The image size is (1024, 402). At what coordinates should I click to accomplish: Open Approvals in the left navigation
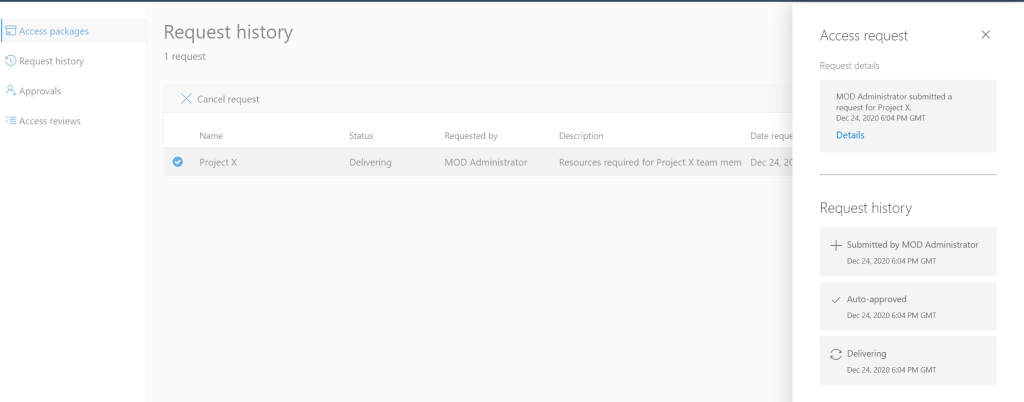40,91
